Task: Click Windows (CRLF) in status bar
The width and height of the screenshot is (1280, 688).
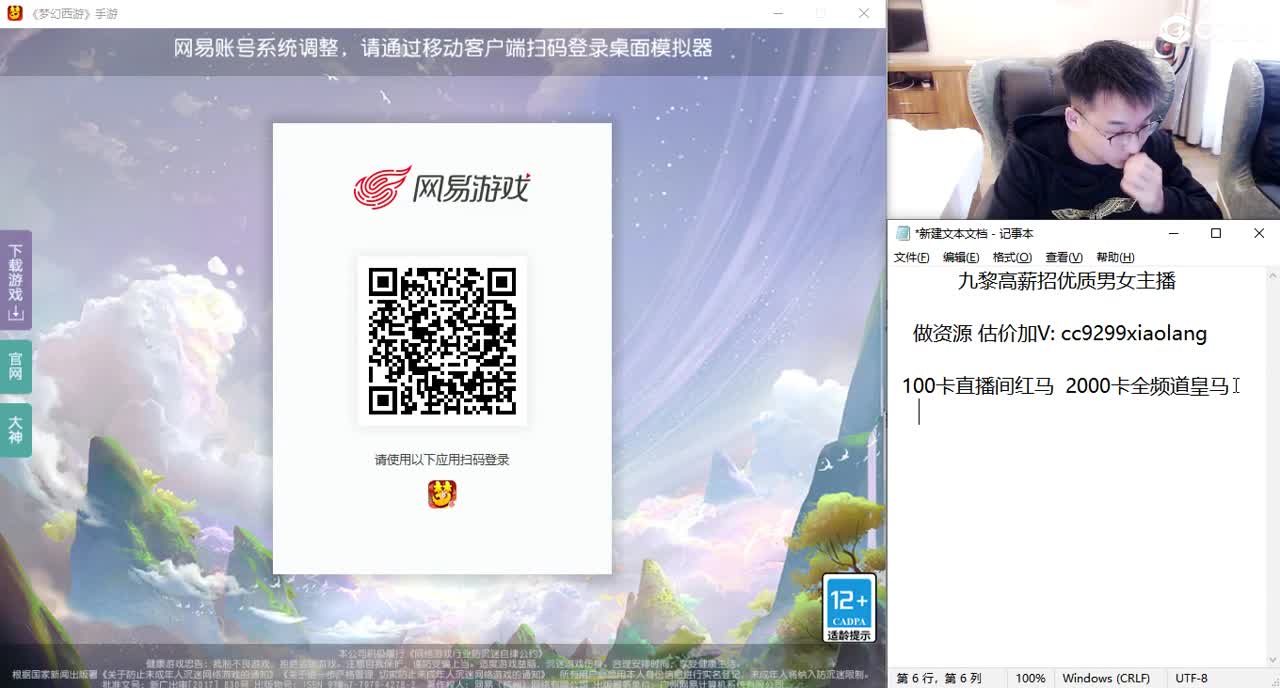Action: coord(1106,678)
